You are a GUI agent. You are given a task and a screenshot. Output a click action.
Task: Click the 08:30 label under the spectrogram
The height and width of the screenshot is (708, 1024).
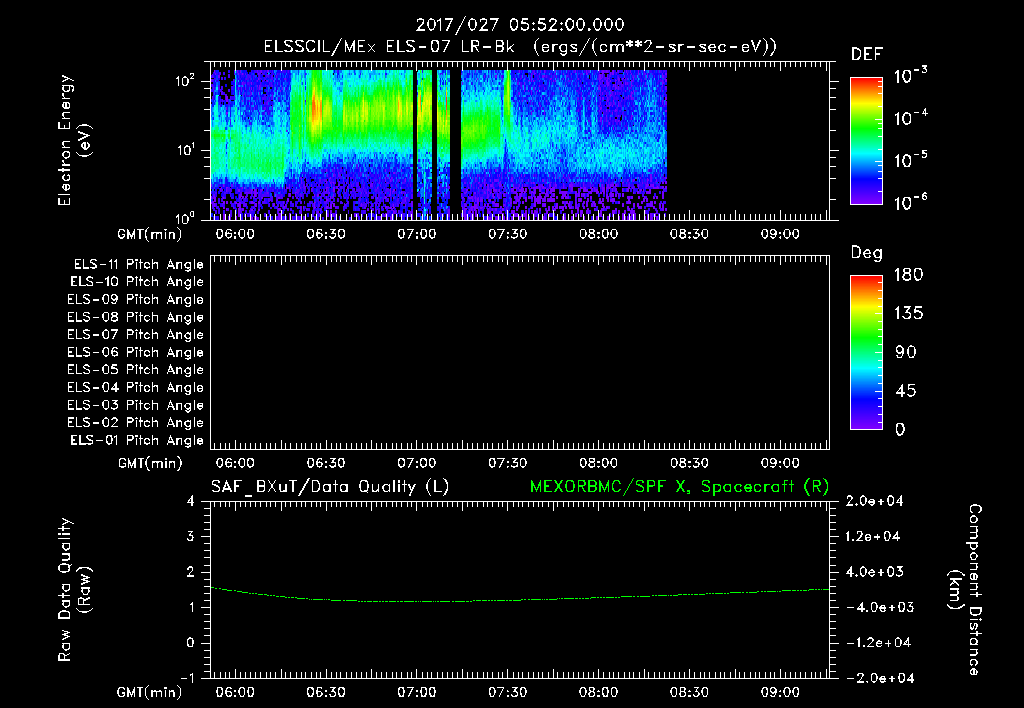point(689,234)
